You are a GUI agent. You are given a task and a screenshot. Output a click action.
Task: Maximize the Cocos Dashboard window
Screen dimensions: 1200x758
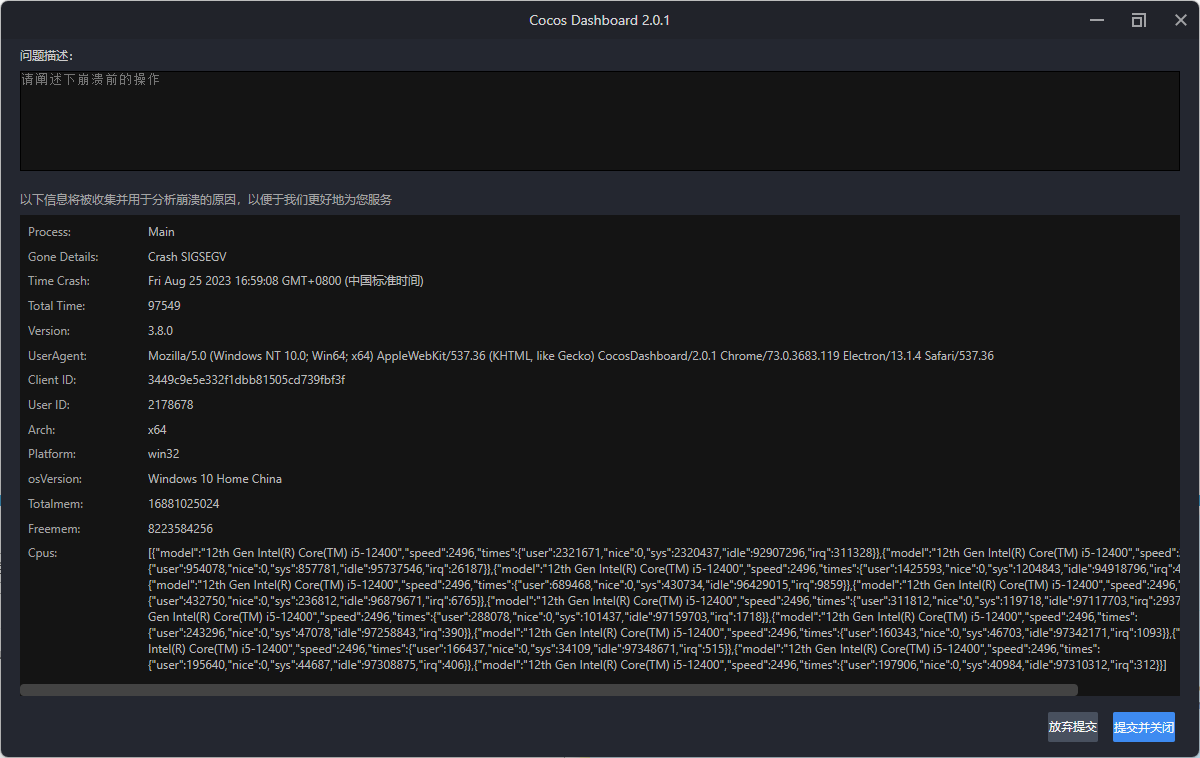coord(1139,20)
